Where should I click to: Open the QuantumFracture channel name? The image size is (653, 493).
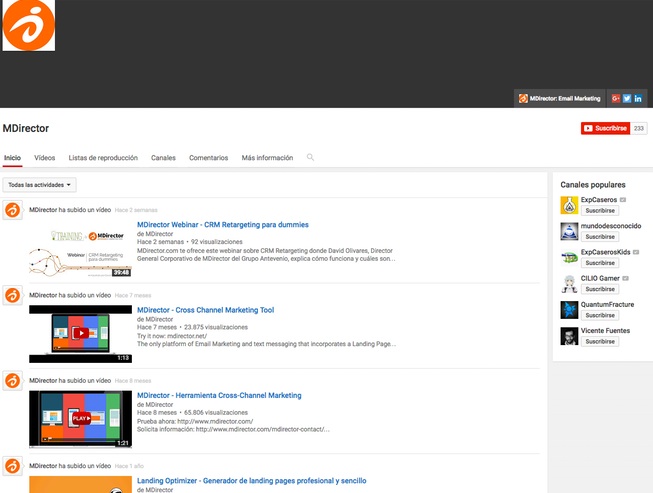[x=607, y=305]
